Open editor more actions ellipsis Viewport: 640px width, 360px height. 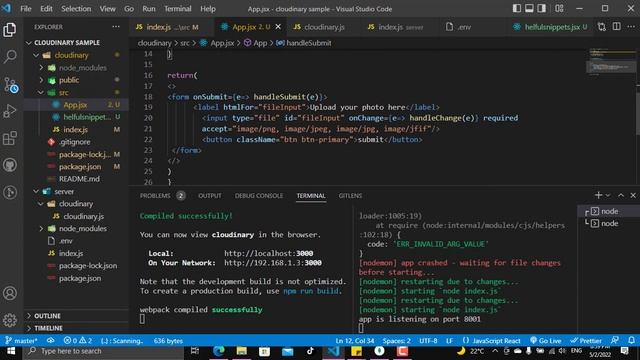631,27
